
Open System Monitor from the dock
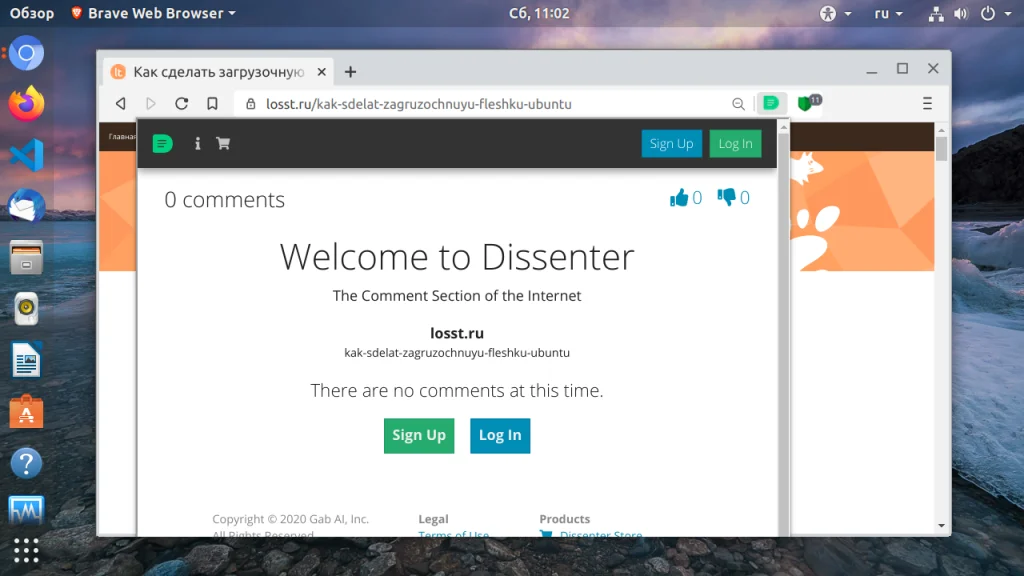coord(26,510)
